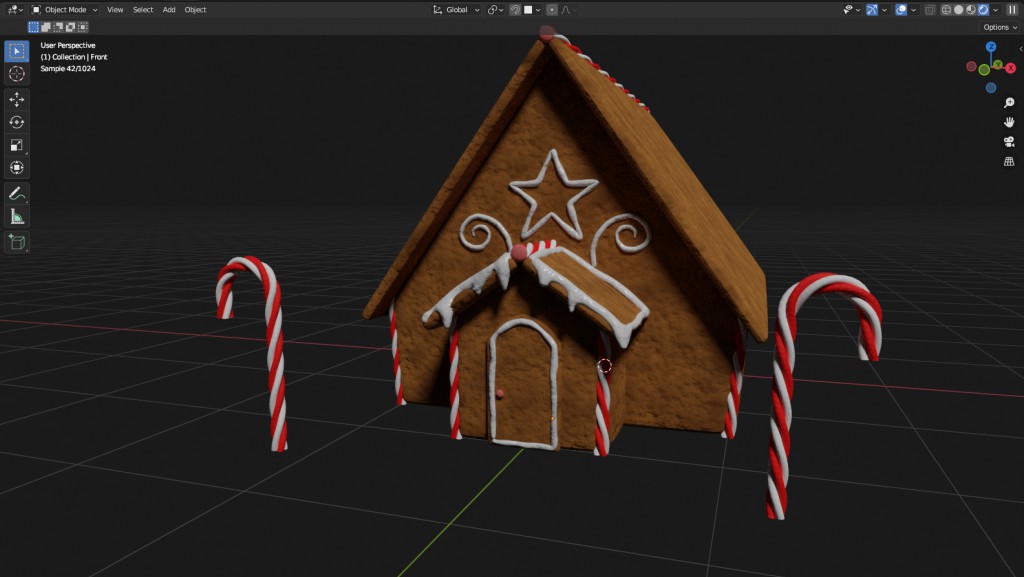Open the Add menu
Viewport: 1024px width, 577px height.
pos(169,10)
